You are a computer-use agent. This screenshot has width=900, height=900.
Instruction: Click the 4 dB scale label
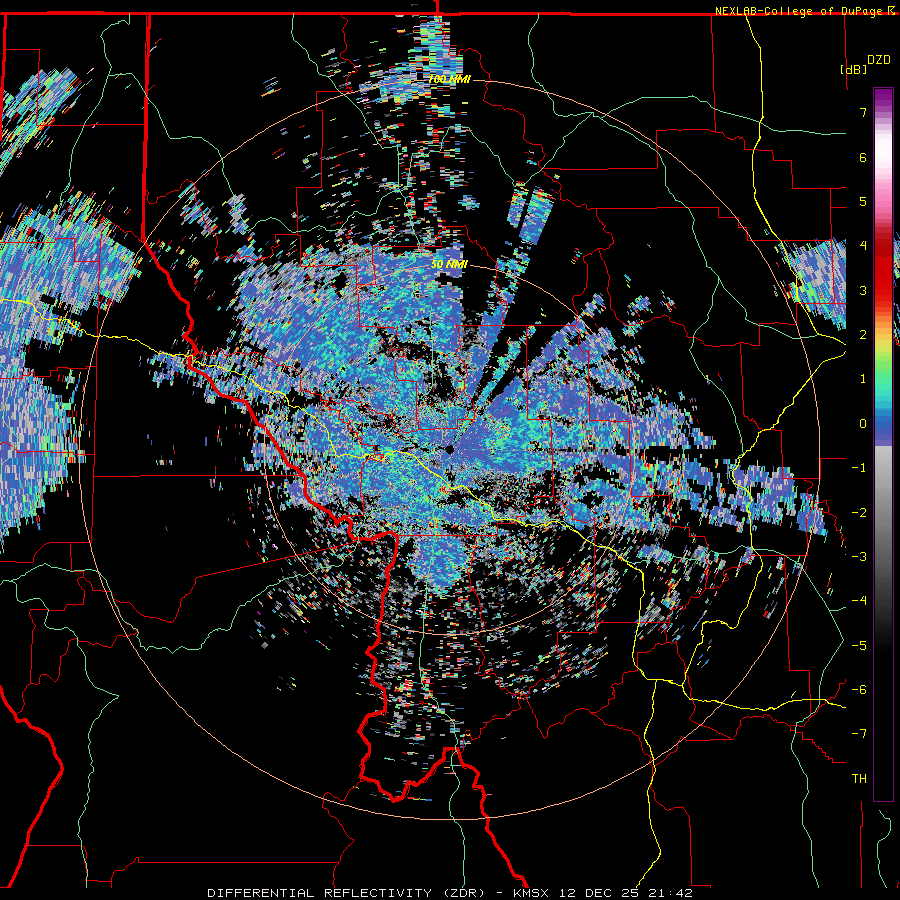(x=863, y=246)
